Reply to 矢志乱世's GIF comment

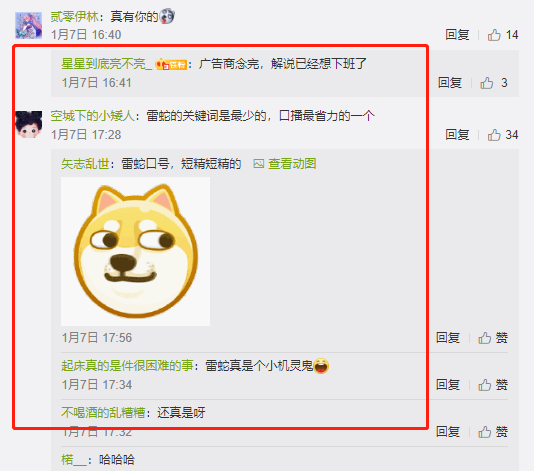(x=448, y=338)
